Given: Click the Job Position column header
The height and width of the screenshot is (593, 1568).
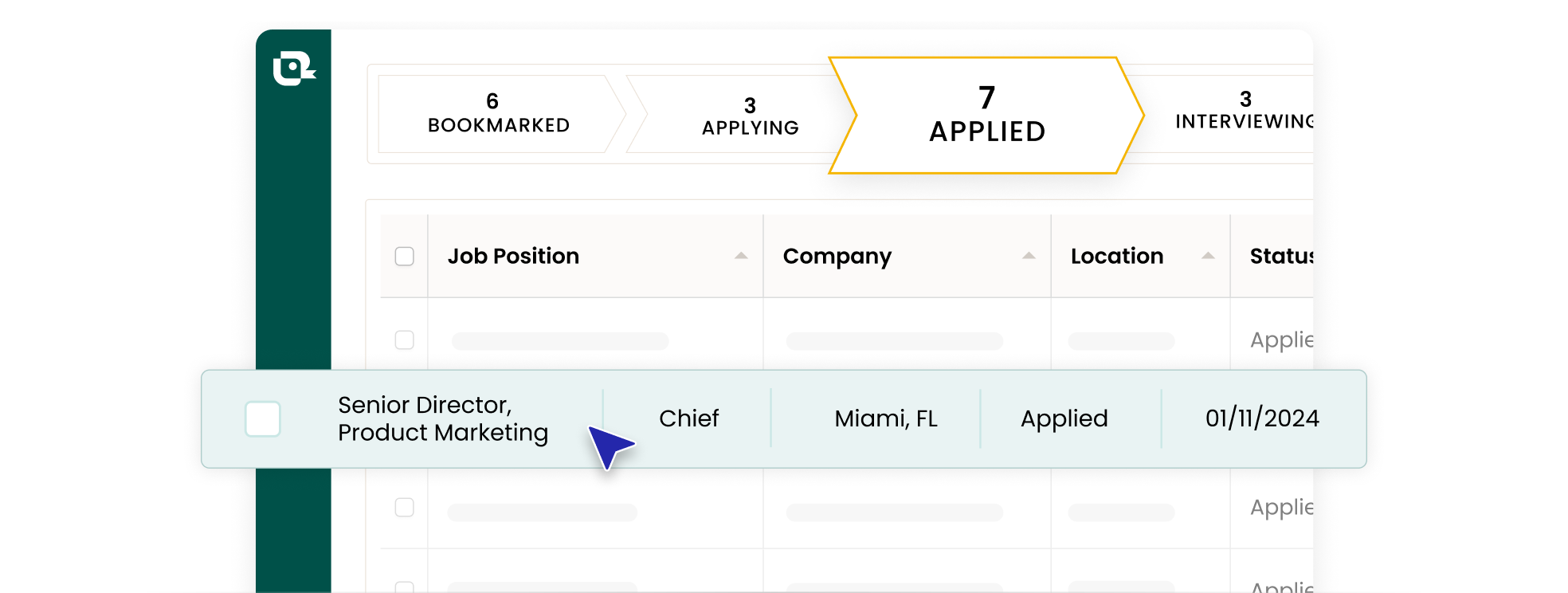Looking at the screenshot, I should pyautogui.click(x=512, y=256).
